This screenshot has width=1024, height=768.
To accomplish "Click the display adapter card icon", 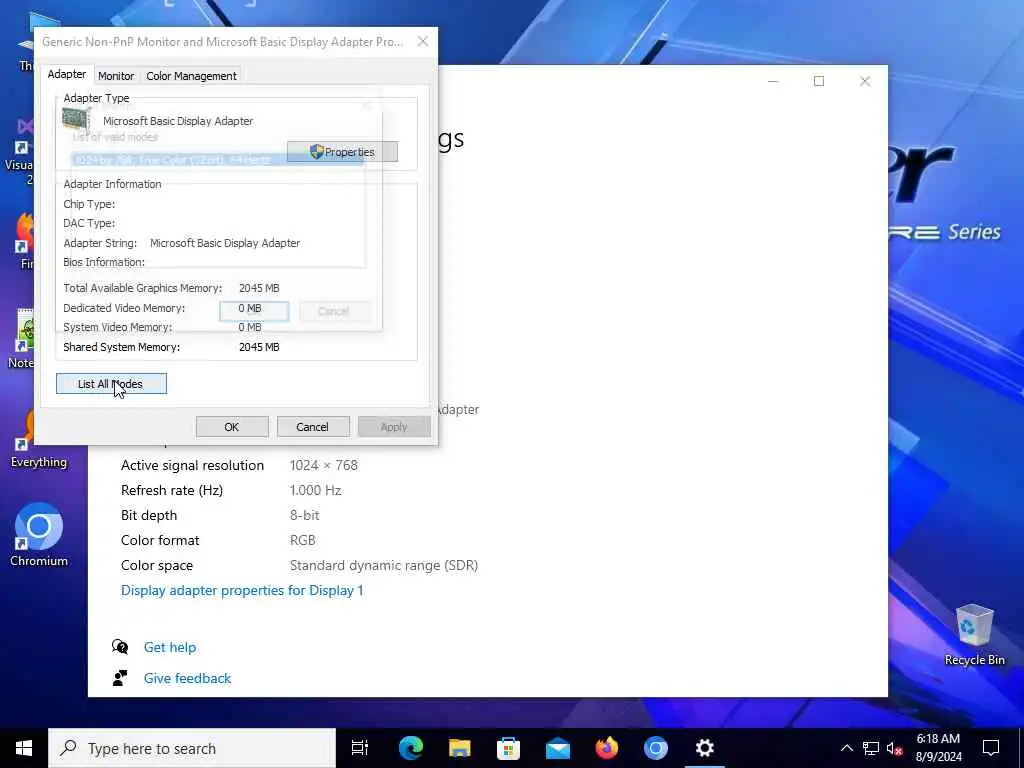I will pyautogui.click(x=76, y=119).
